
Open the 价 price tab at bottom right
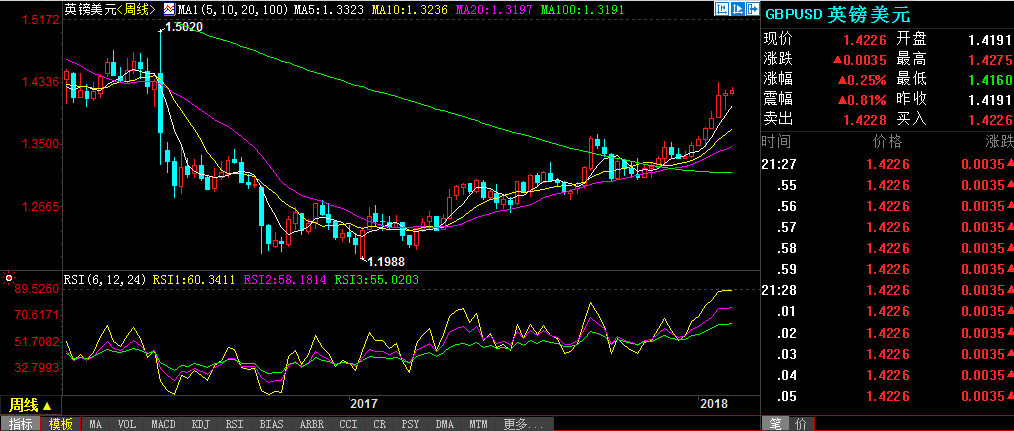point(800,424)
